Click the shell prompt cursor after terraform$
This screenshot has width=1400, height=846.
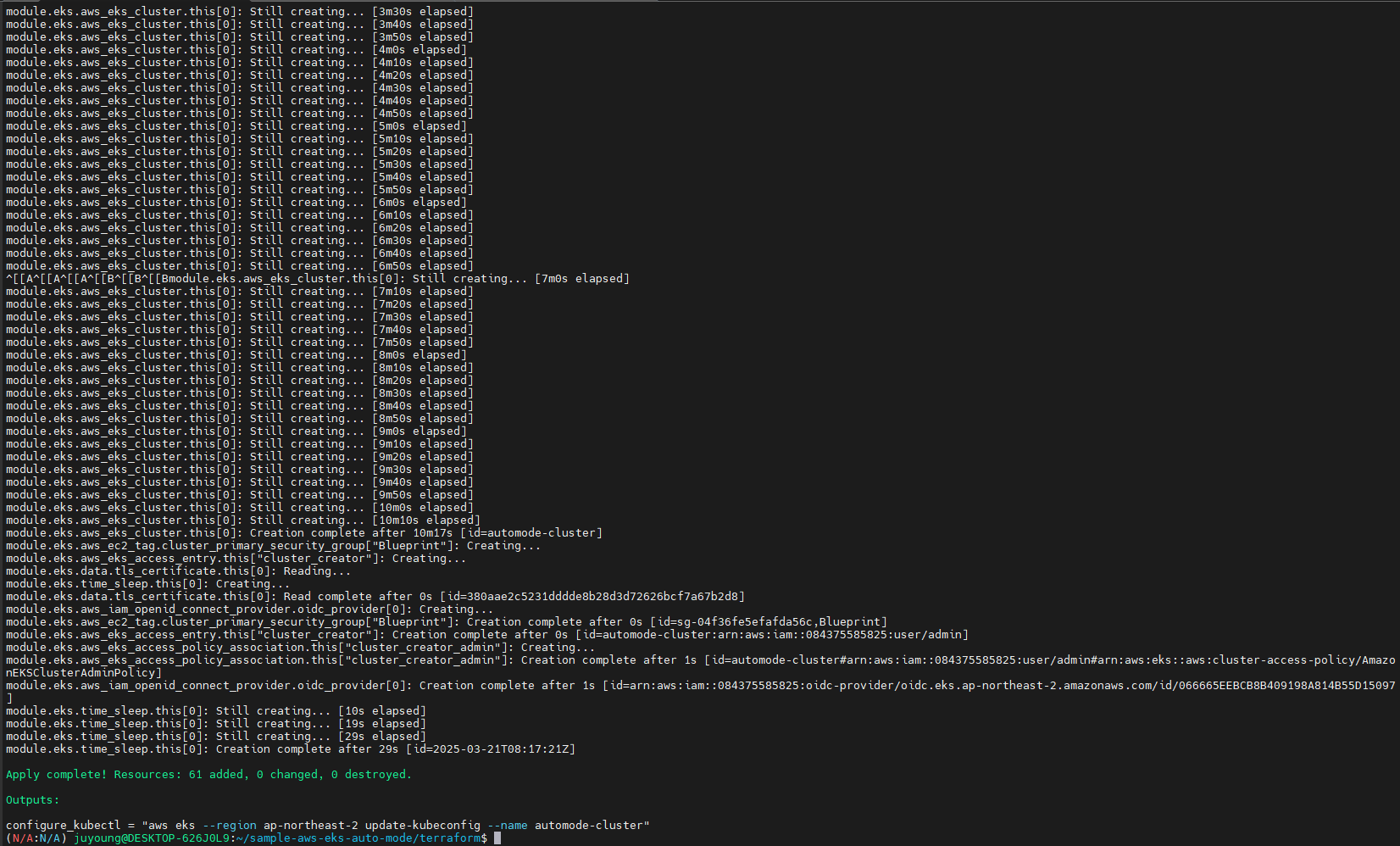(x=497, y=838)
